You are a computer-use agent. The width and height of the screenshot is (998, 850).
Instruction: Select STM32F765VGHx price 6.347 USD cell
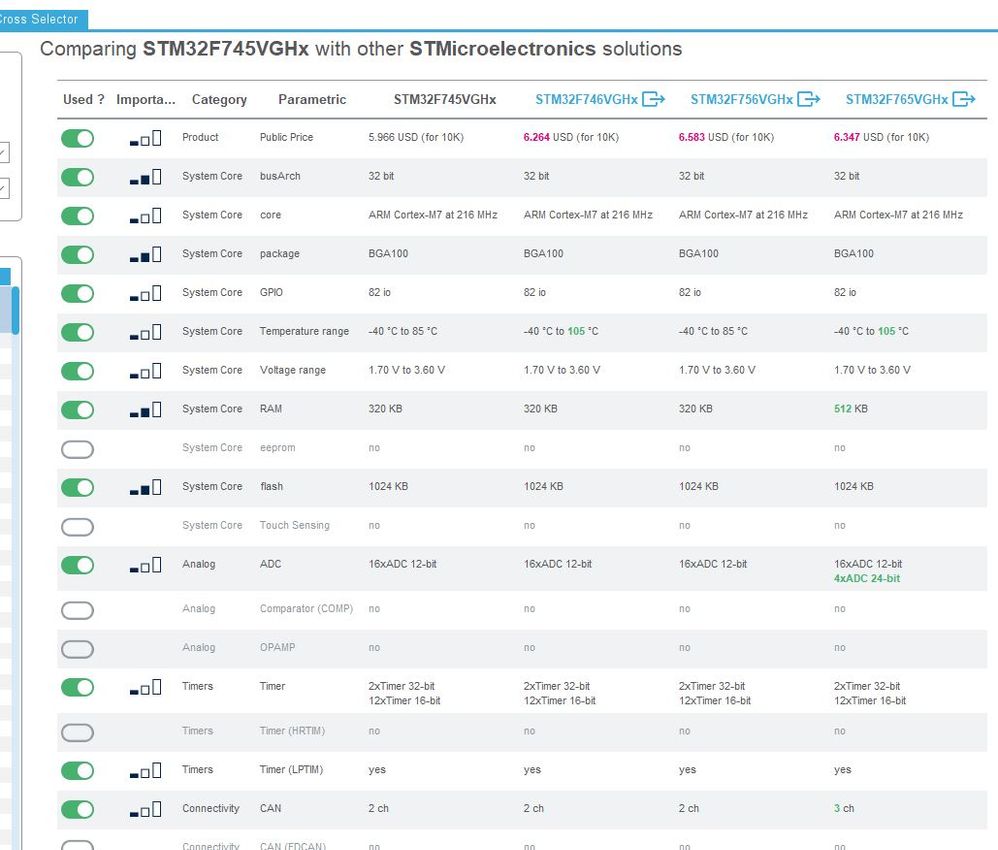pos(882,138)
